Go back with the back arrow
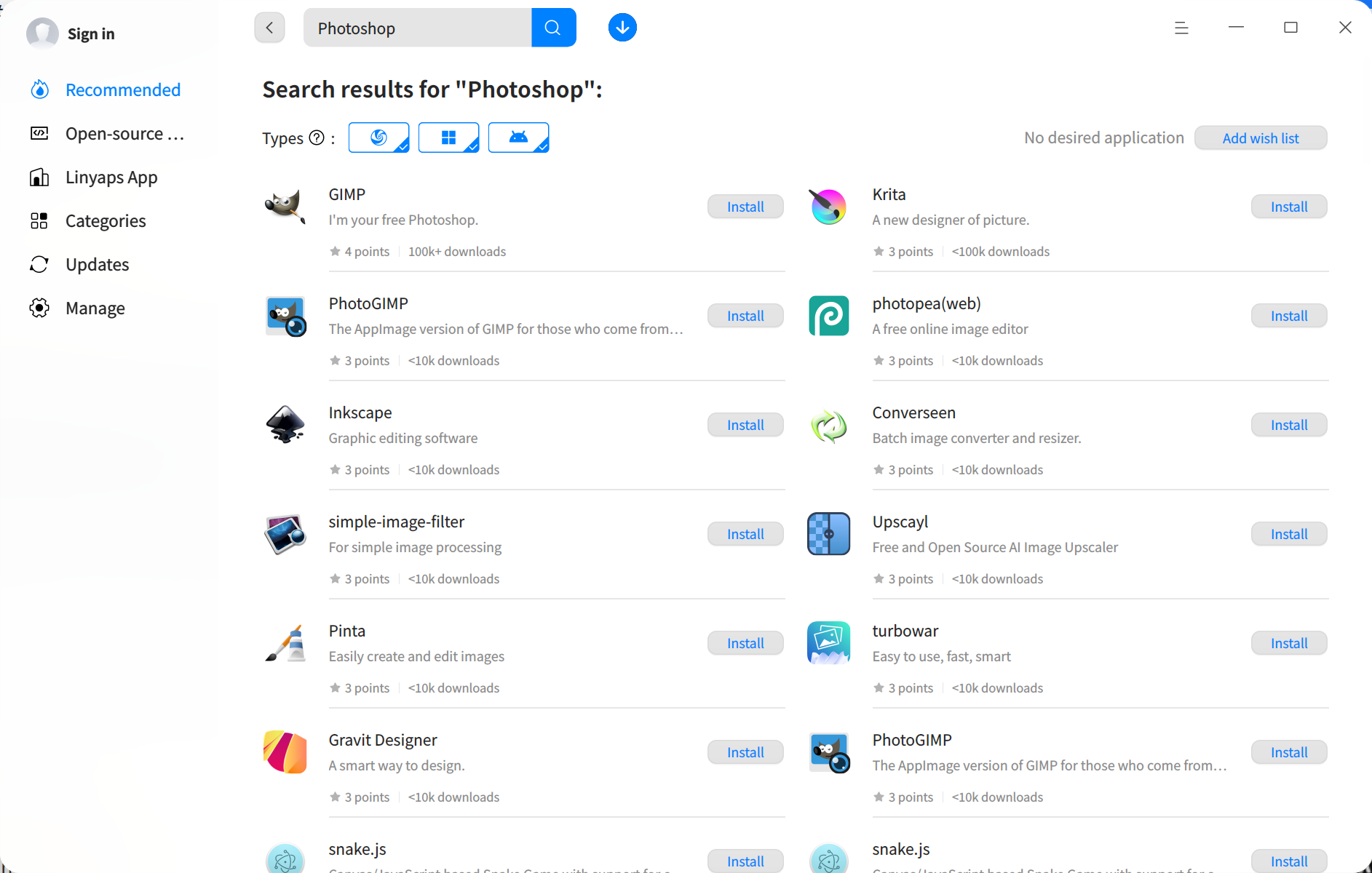1372x873 pixels. tap(269, 28)
